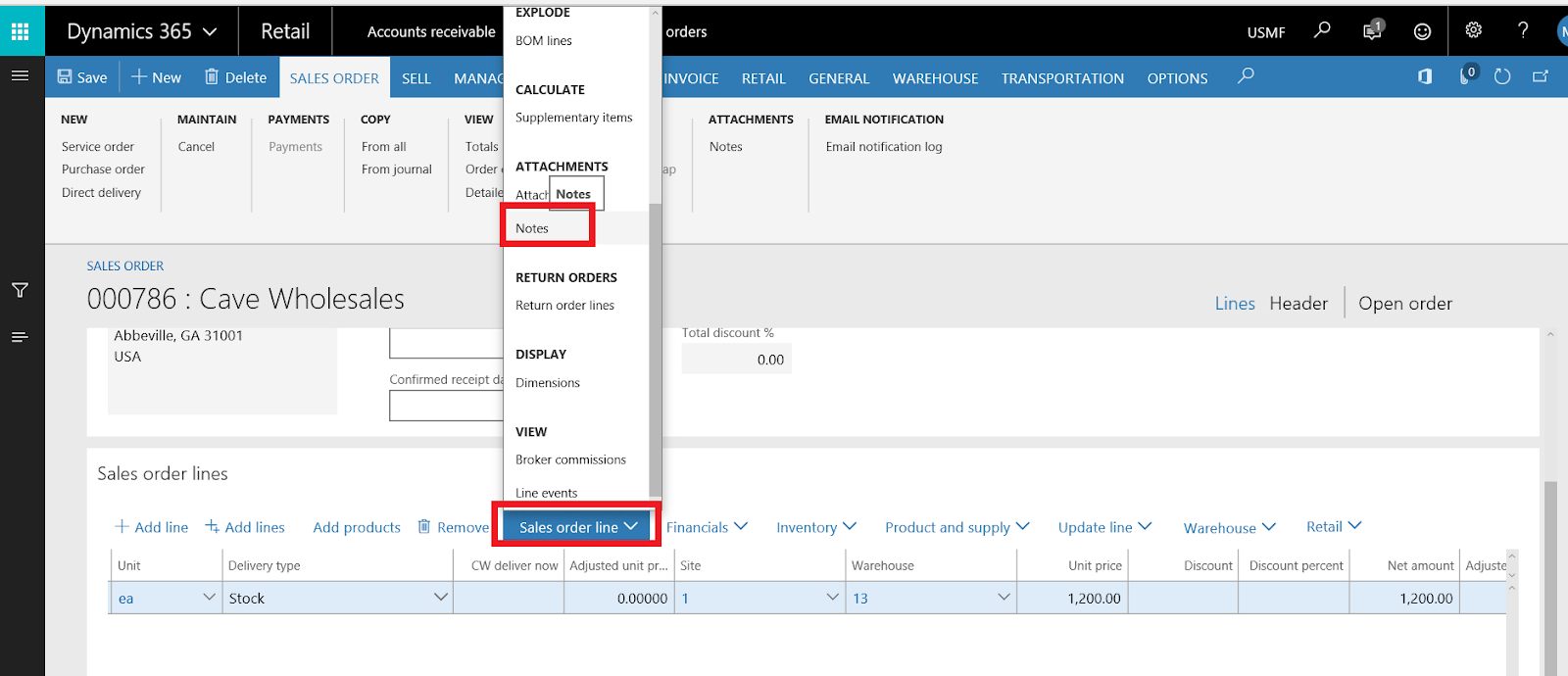The height and width of the screenshot is (676, 1568).
Task: Click Add products button
Action: coord(357,527)
